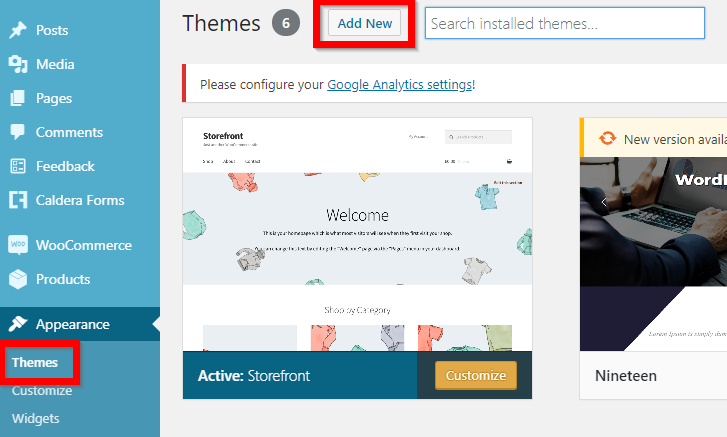Image resolution: width=727 pixels, height=437 pixels.
Task: Click Shop by Category text in preview
Action: tap(357, 310)
